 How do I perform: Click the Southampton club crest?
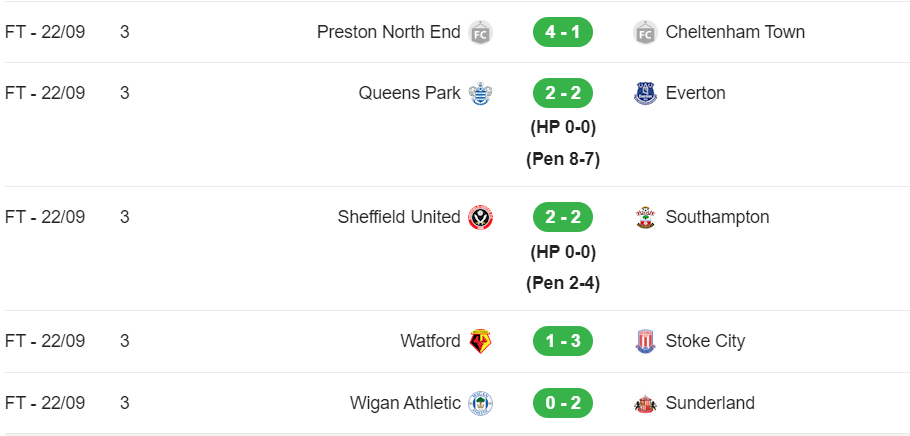point(645,217)
